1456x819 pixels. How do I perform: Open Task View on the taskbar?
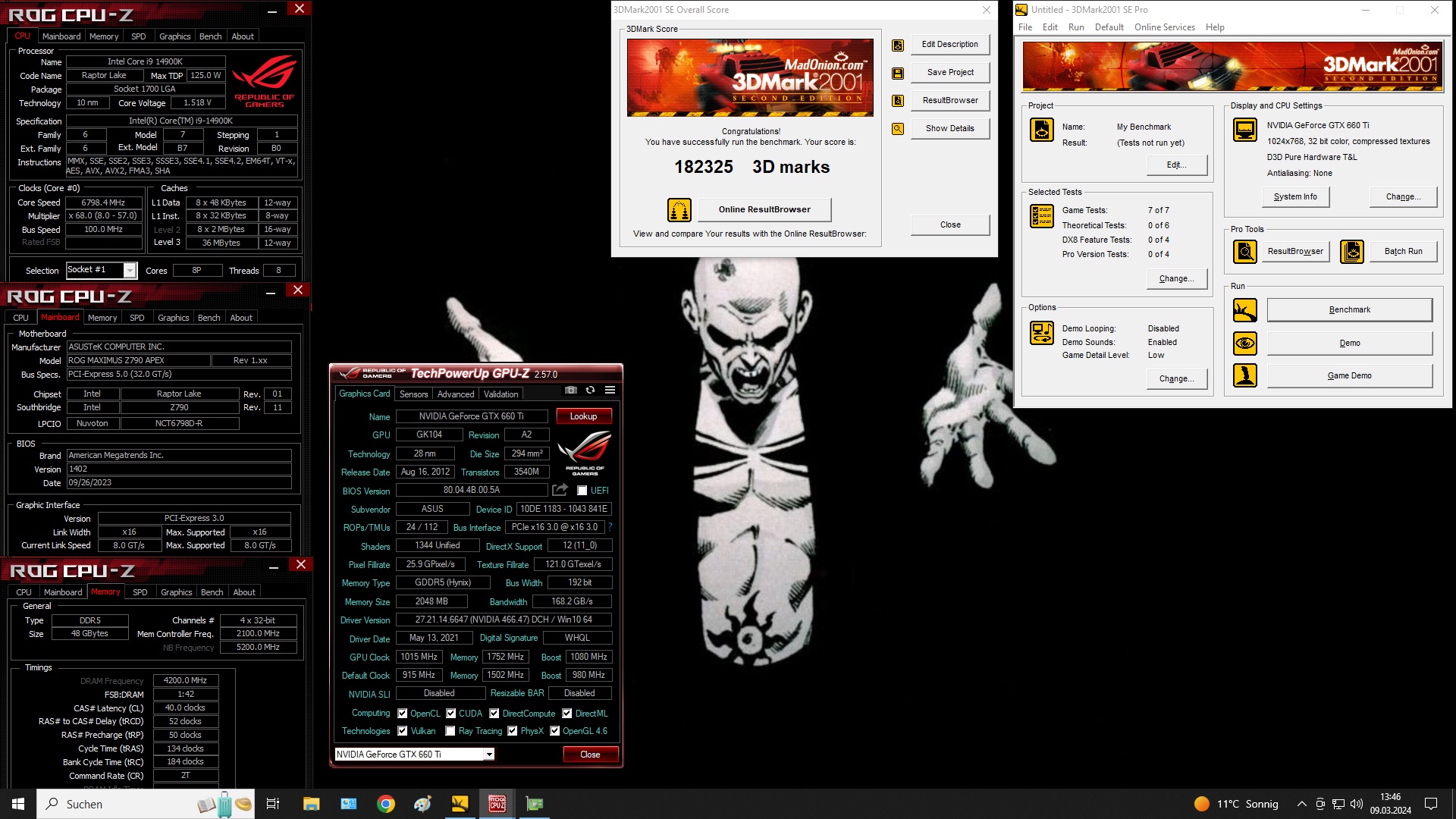pos(273,804)
